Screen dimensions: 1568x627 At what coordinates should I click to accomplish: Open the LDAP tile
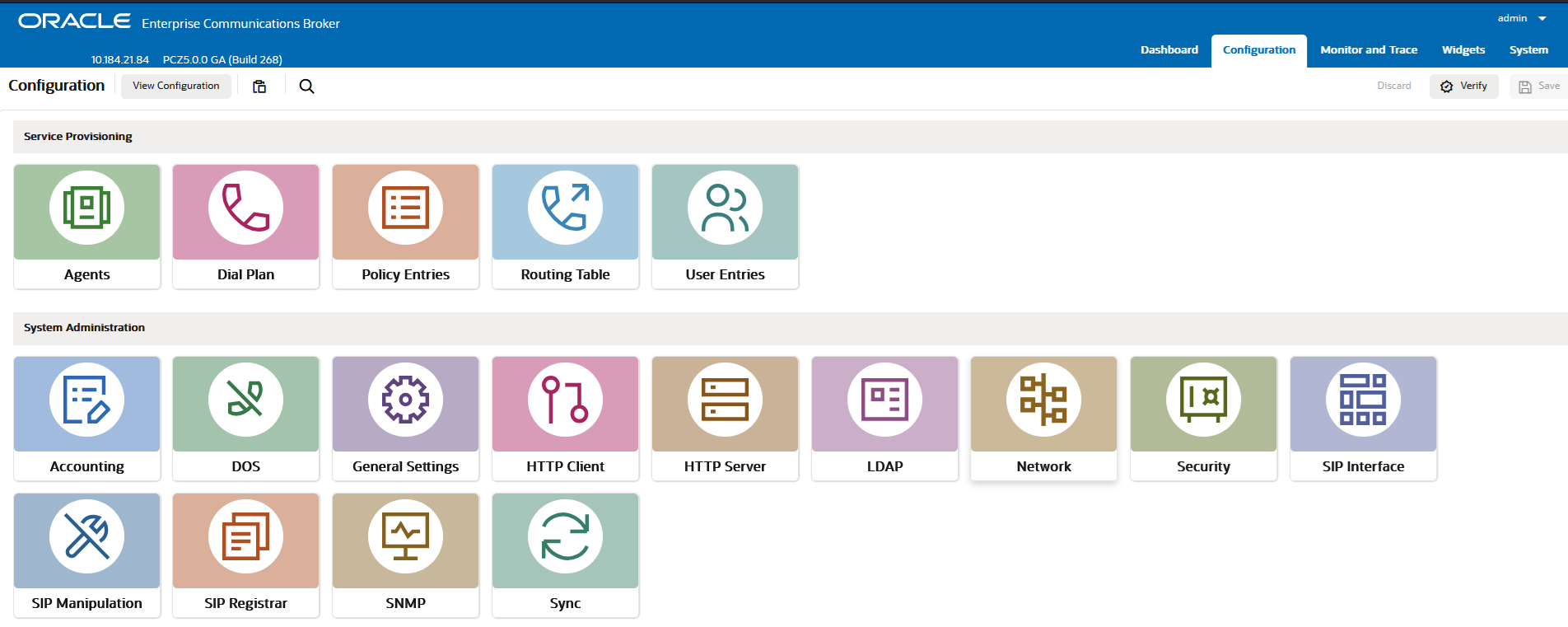coord(885,419)
